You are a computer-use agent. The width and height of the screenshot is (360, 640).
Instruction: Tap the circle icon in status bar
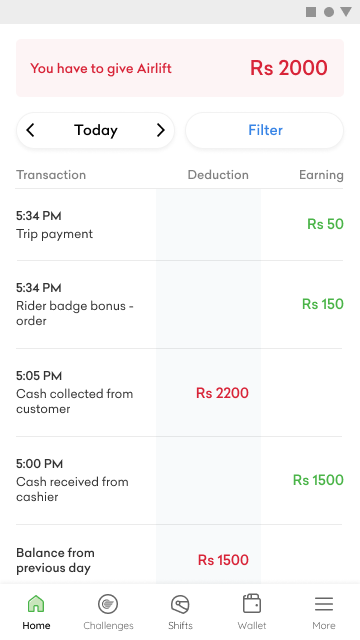[329, 12]
